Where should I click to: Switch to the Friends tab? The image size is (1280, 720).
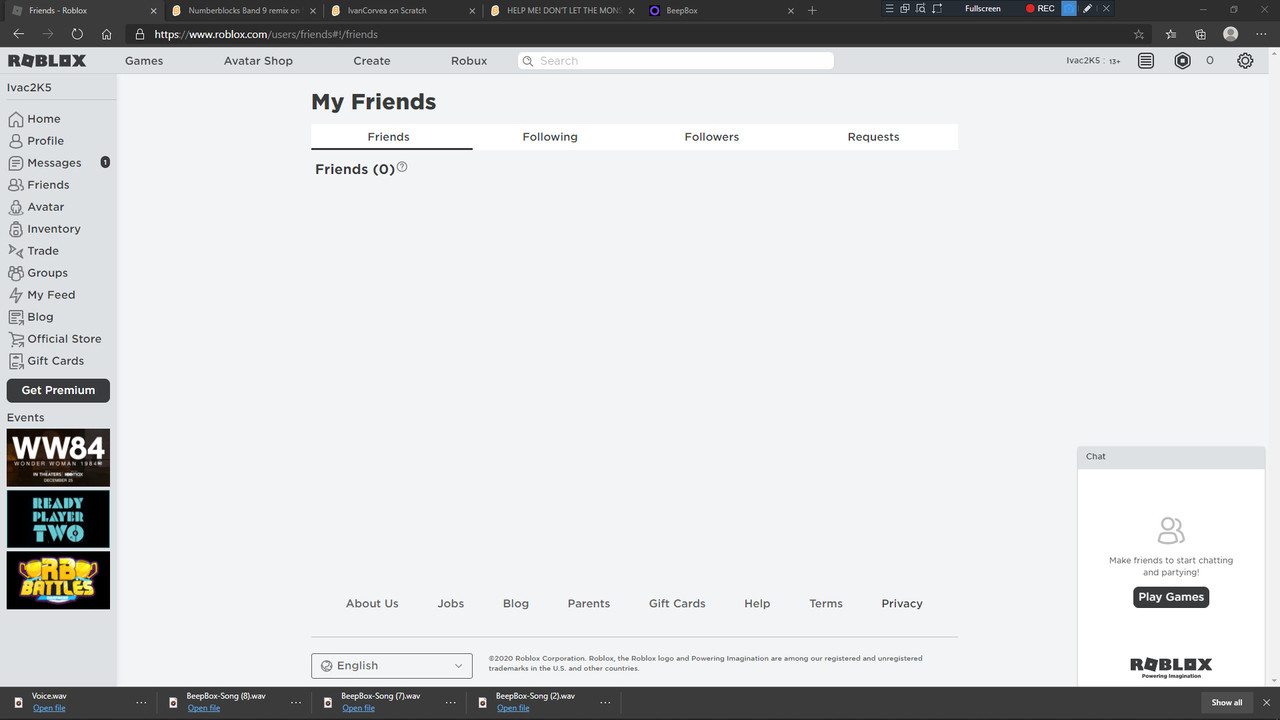[389, 137]
